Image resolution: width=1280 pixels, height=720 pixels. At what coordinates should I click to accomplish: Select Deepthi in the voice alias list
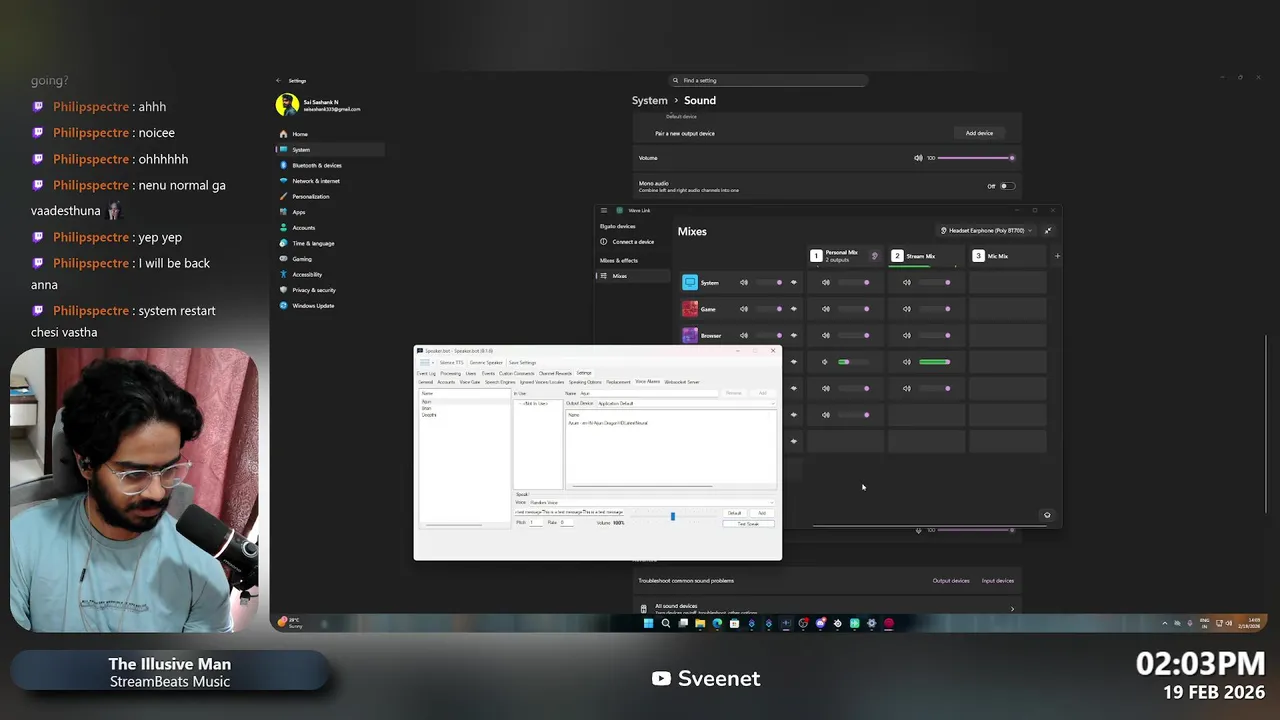coord(429,415)
